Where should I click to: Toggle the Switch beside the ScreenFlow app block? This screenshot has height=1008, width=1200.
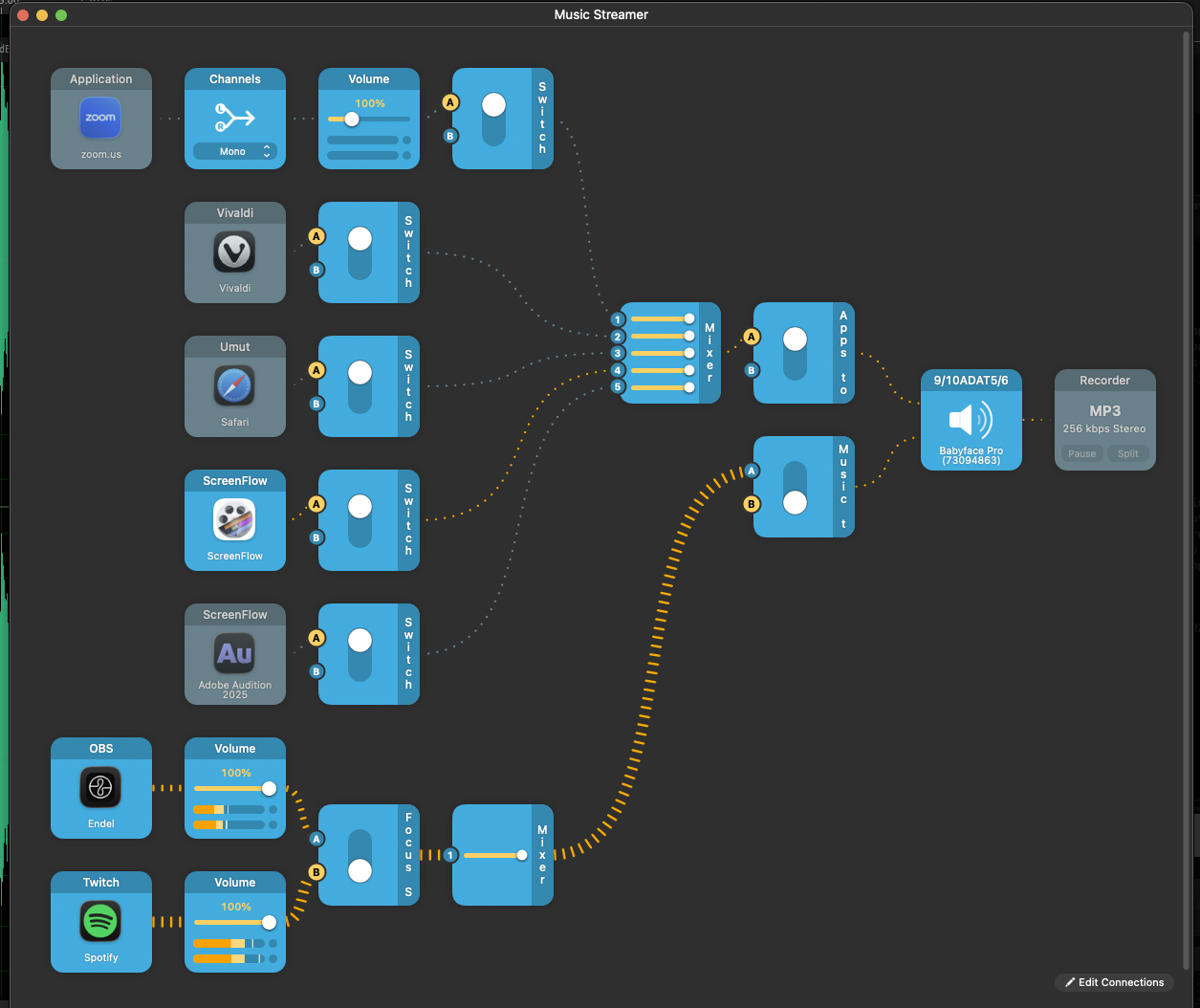pyautogui.click(x=360, y=520)
